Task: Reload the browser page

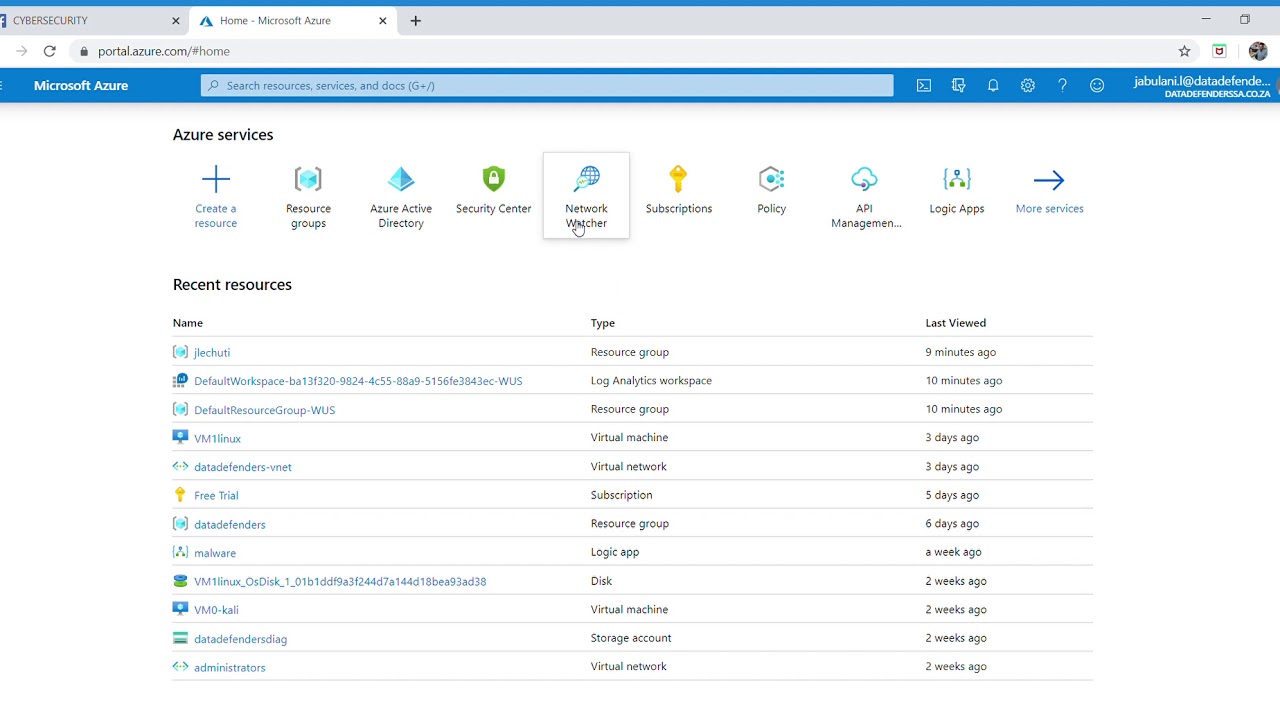Action: 50,51
